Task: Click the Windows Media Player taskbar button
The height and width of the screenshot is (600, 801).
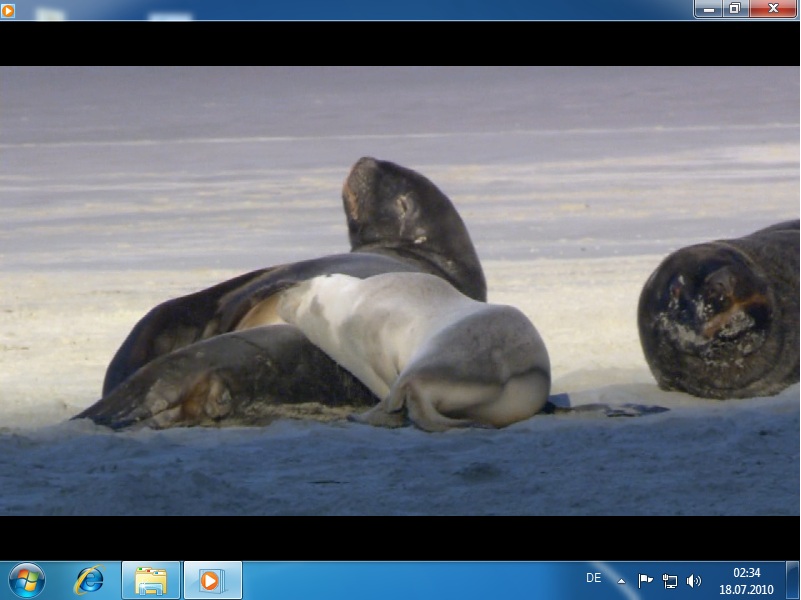Action: click(212, 580)
